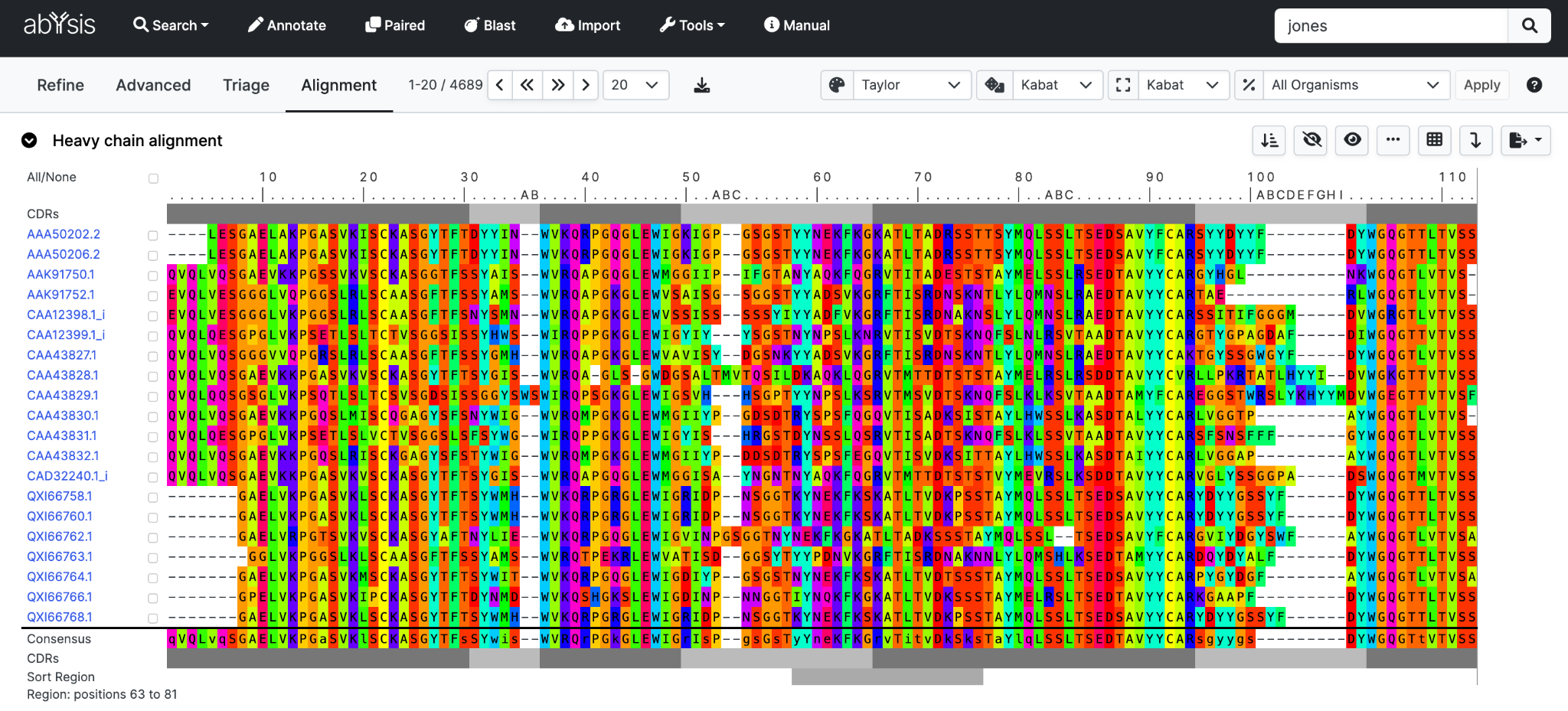The height and width of the screenshot is (711, 1568).
Task: Open the export dropdown button
Action: (x=1526, y=140)
